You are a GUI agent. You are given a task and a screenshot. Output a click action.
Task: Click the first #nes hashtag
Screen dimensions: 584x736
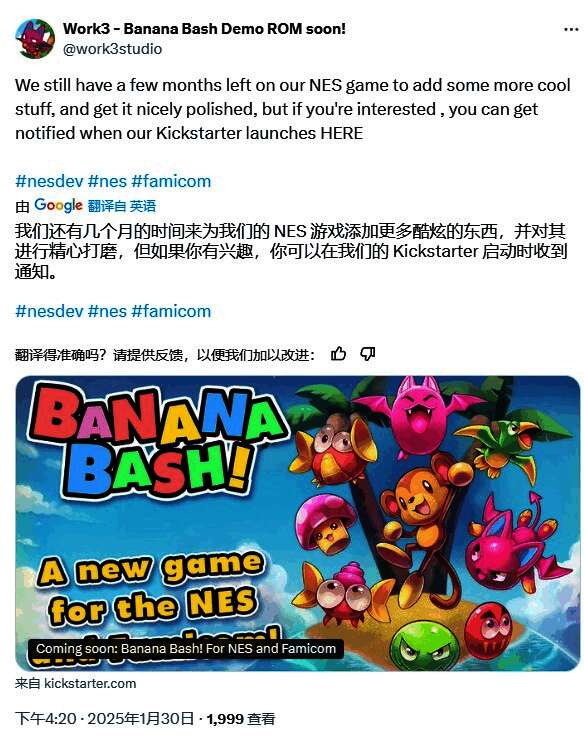pos(108,181)
